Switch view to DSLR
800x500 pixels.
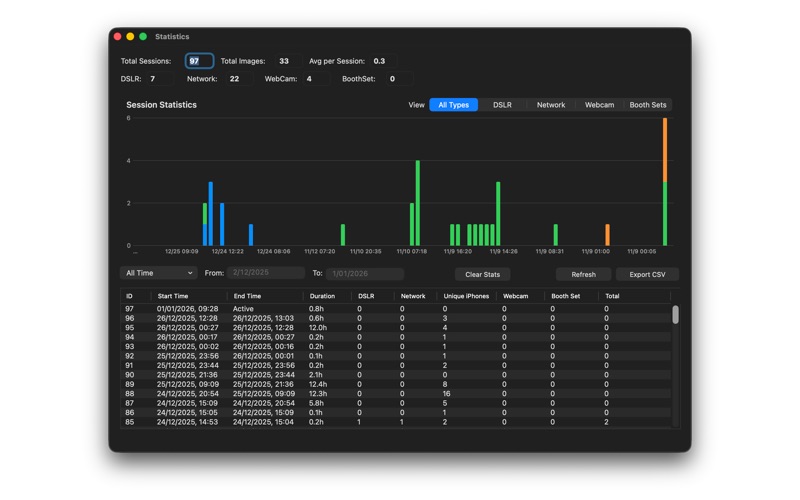point(502,105)
